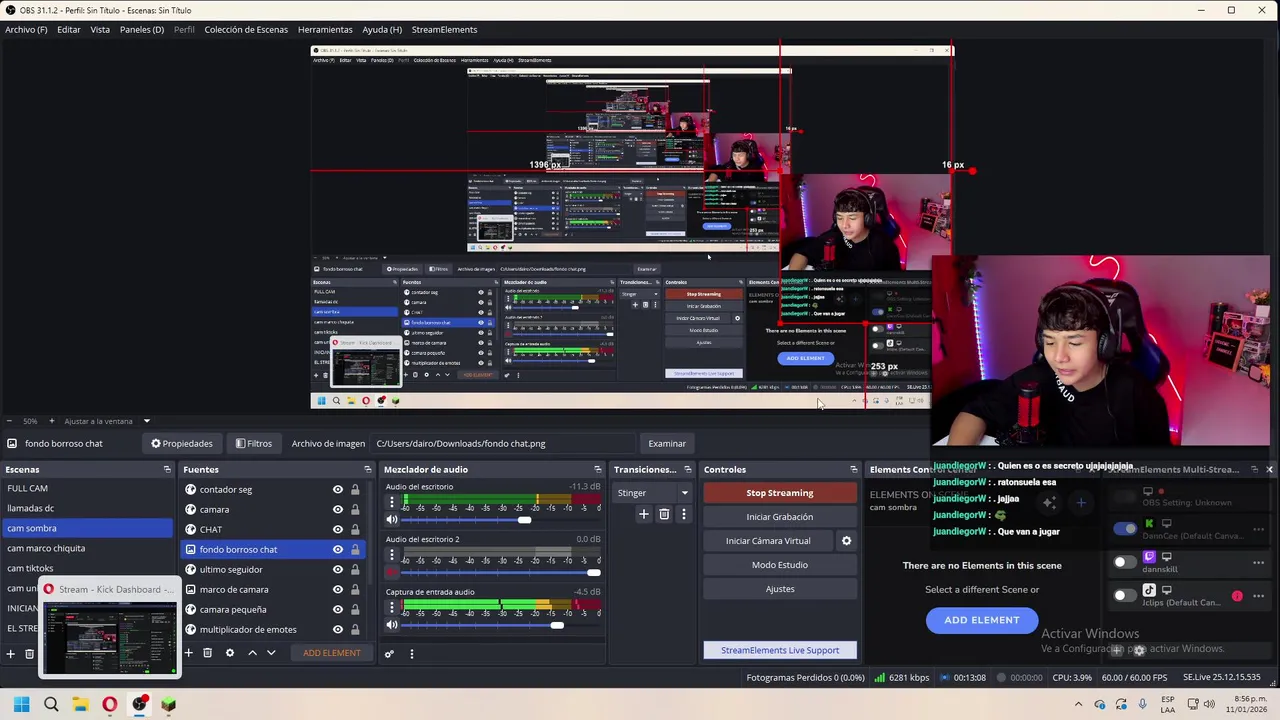Toggle streaming to dannskill Twitch channel
1280x720 pixels.
click(x=1125, y=562)
